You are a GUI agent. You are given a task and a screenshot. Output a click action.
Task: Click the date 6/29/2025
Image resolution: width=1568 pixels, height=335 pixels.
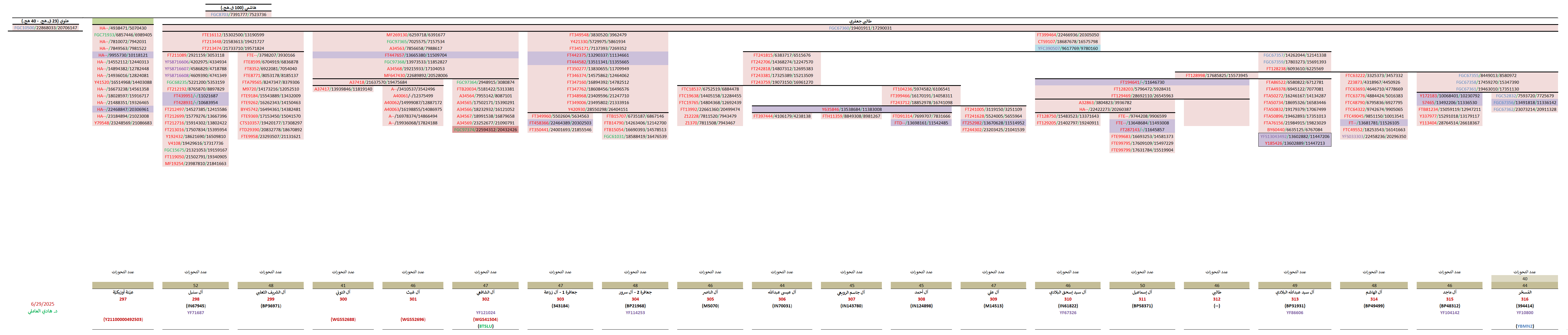42,303
